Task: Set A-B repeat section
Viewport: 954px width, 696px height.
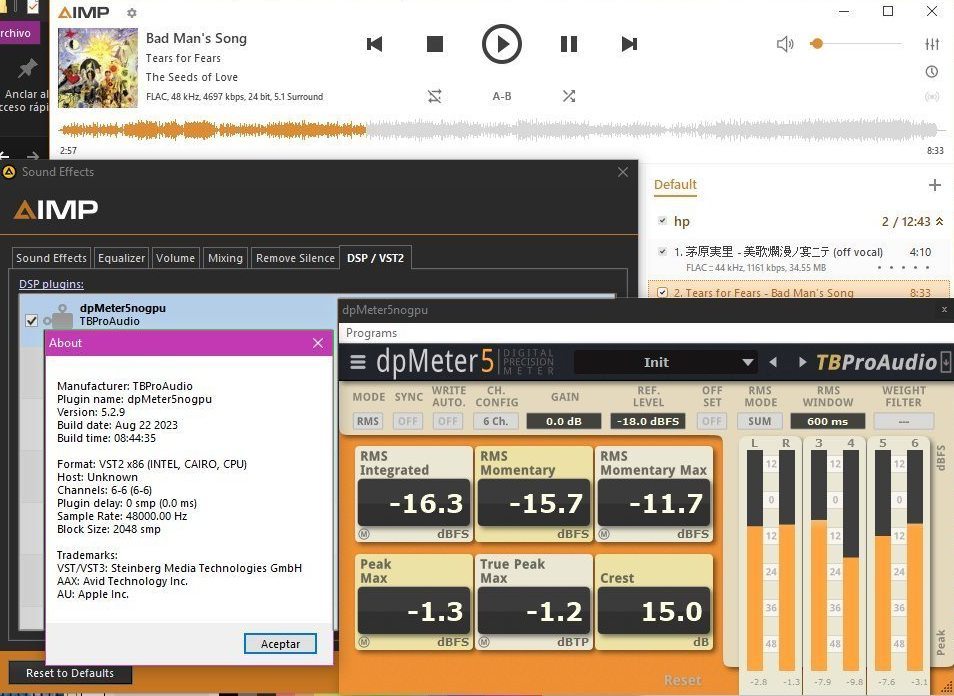Action: coord(502,96)
